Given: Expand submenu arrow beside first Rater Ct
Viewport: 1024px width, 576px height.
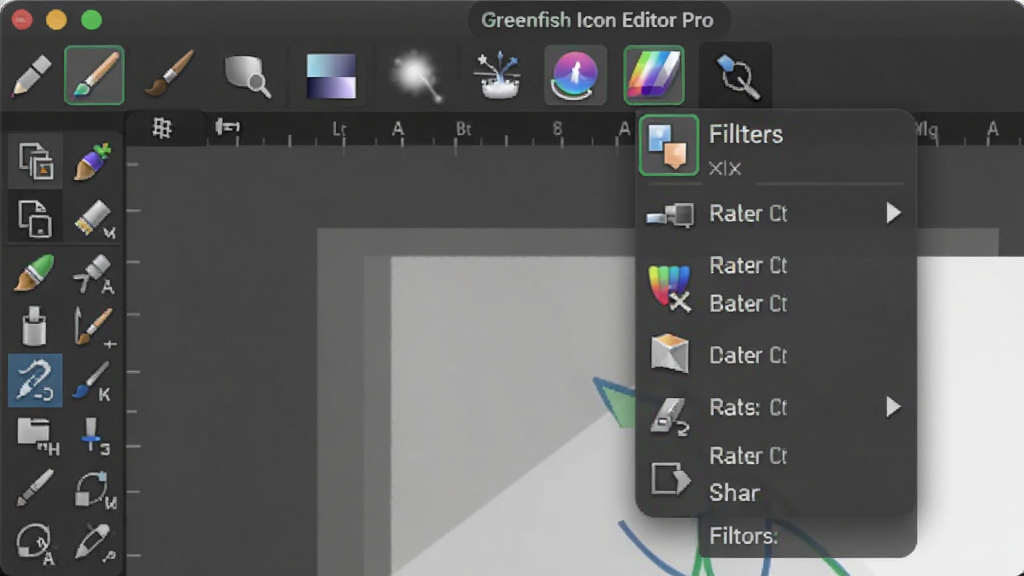Looking at the screenshot, I should point(893,213).
